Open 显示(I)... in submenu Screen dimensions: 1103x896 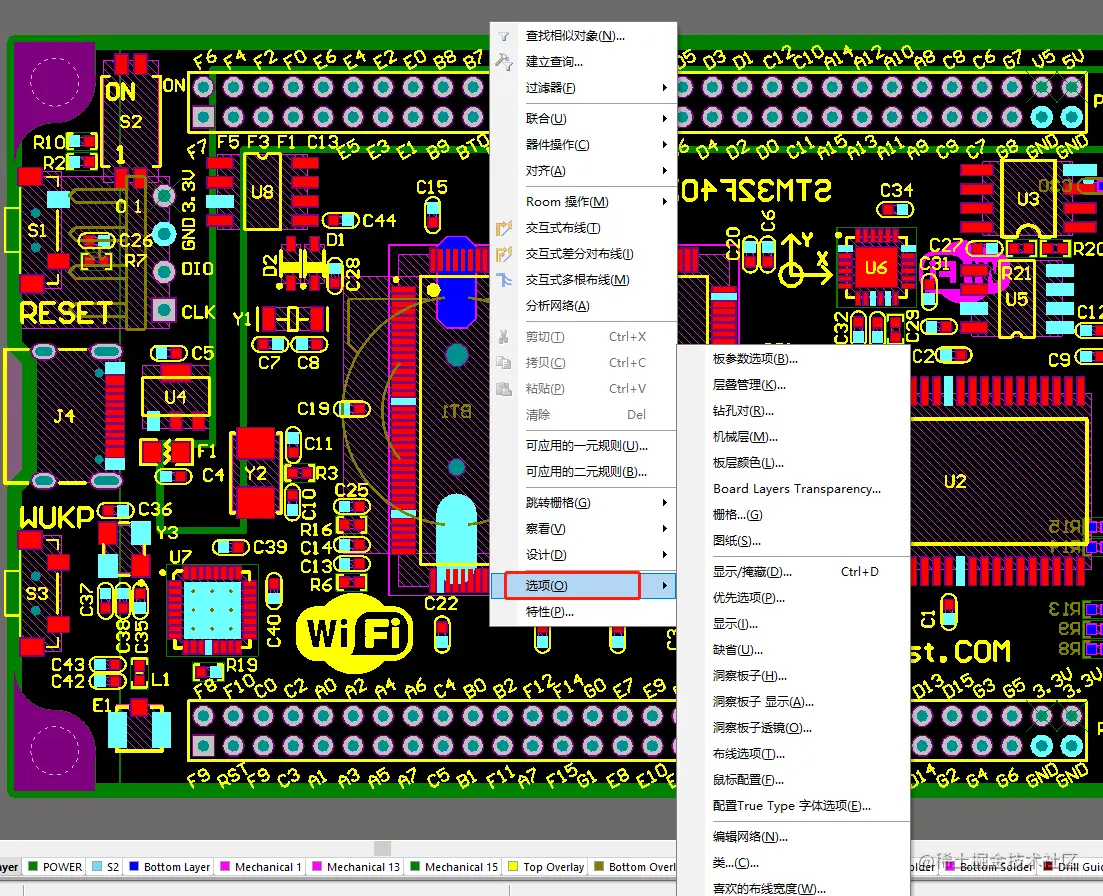(793, 624)
